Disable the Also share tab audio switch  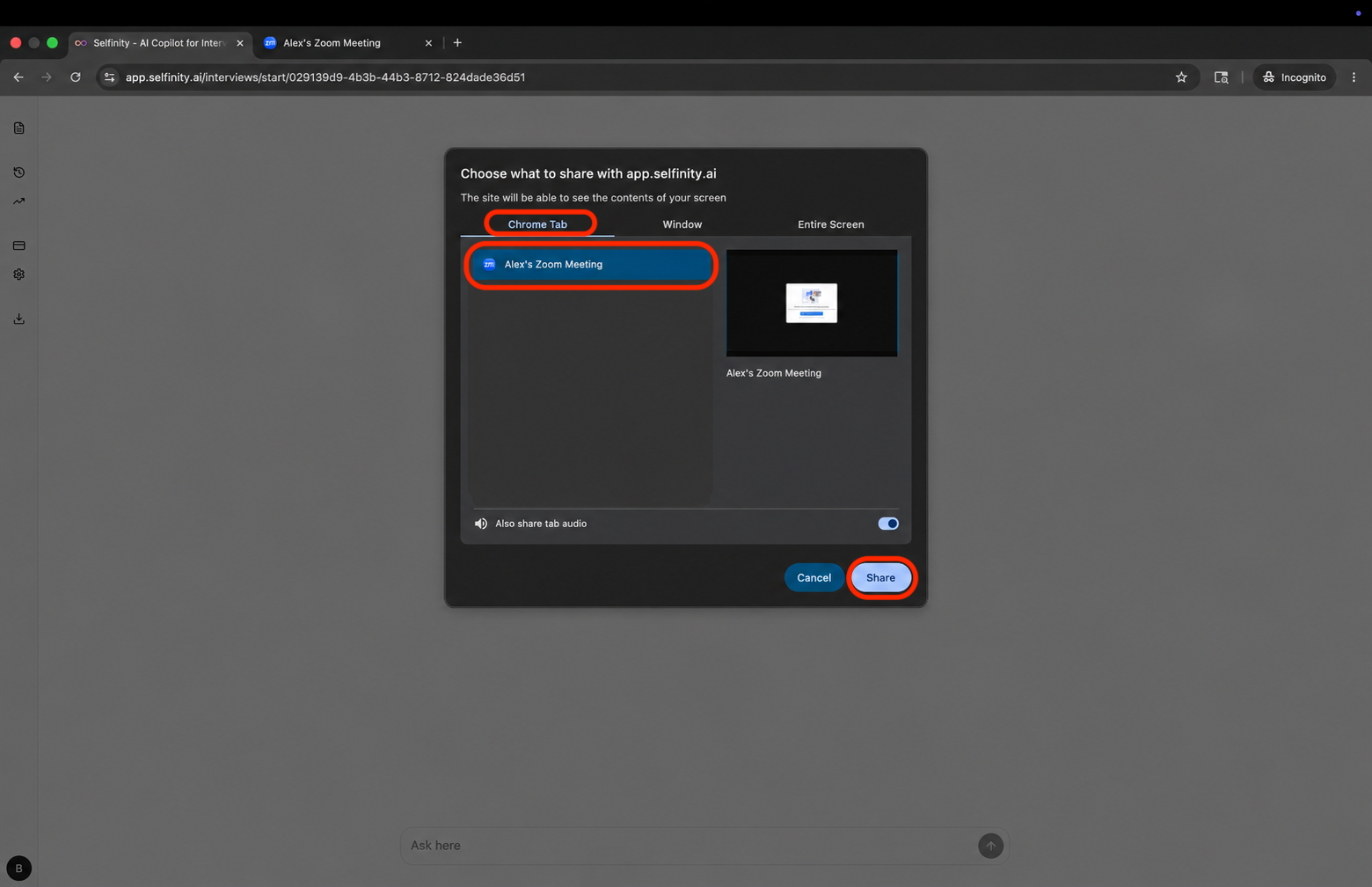(888, 524)
